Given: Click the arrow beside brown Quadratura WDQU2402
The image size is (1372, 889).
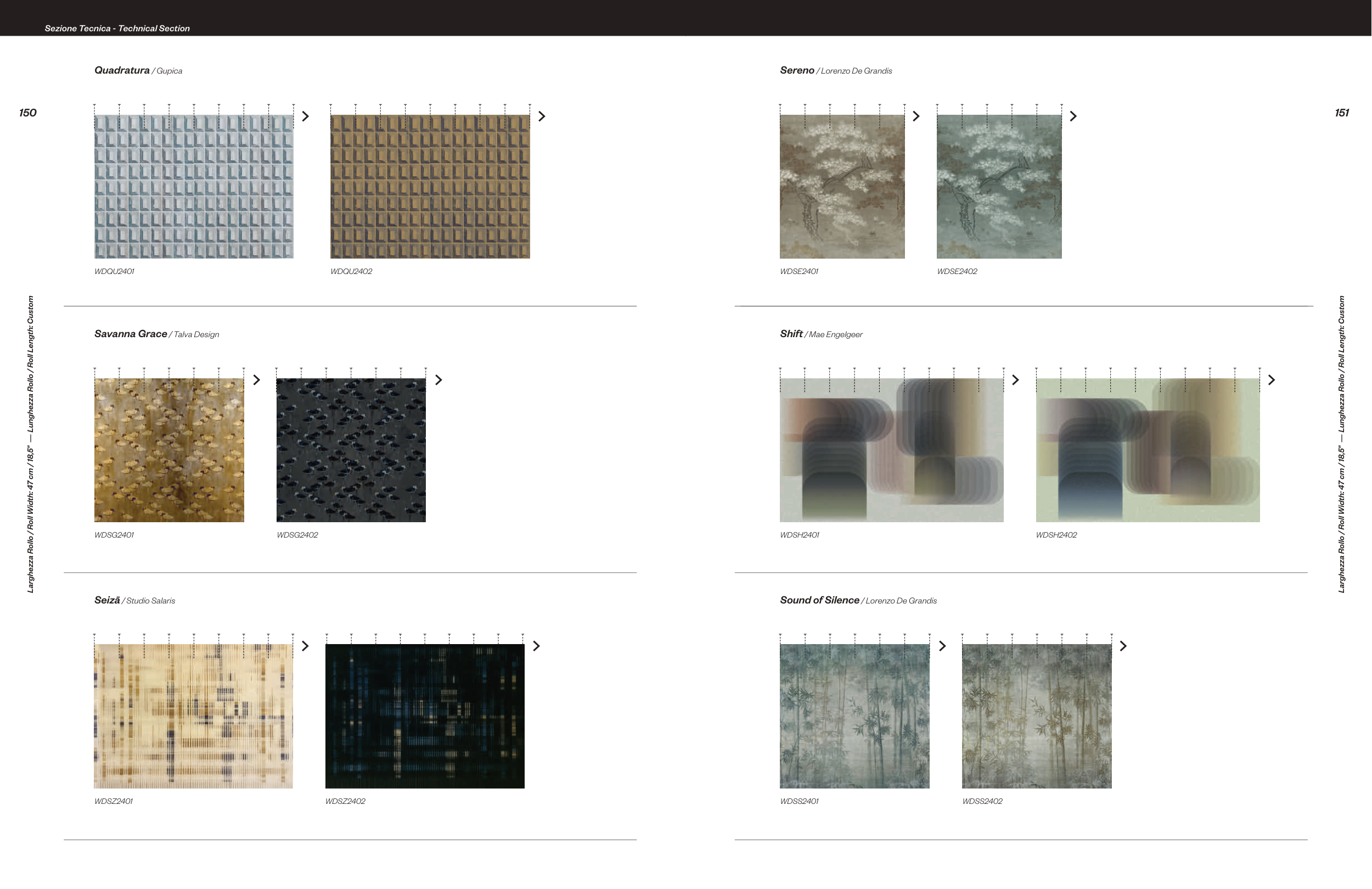Looking at the screenshot, I should pyautogui.click(x=541, y=116).
